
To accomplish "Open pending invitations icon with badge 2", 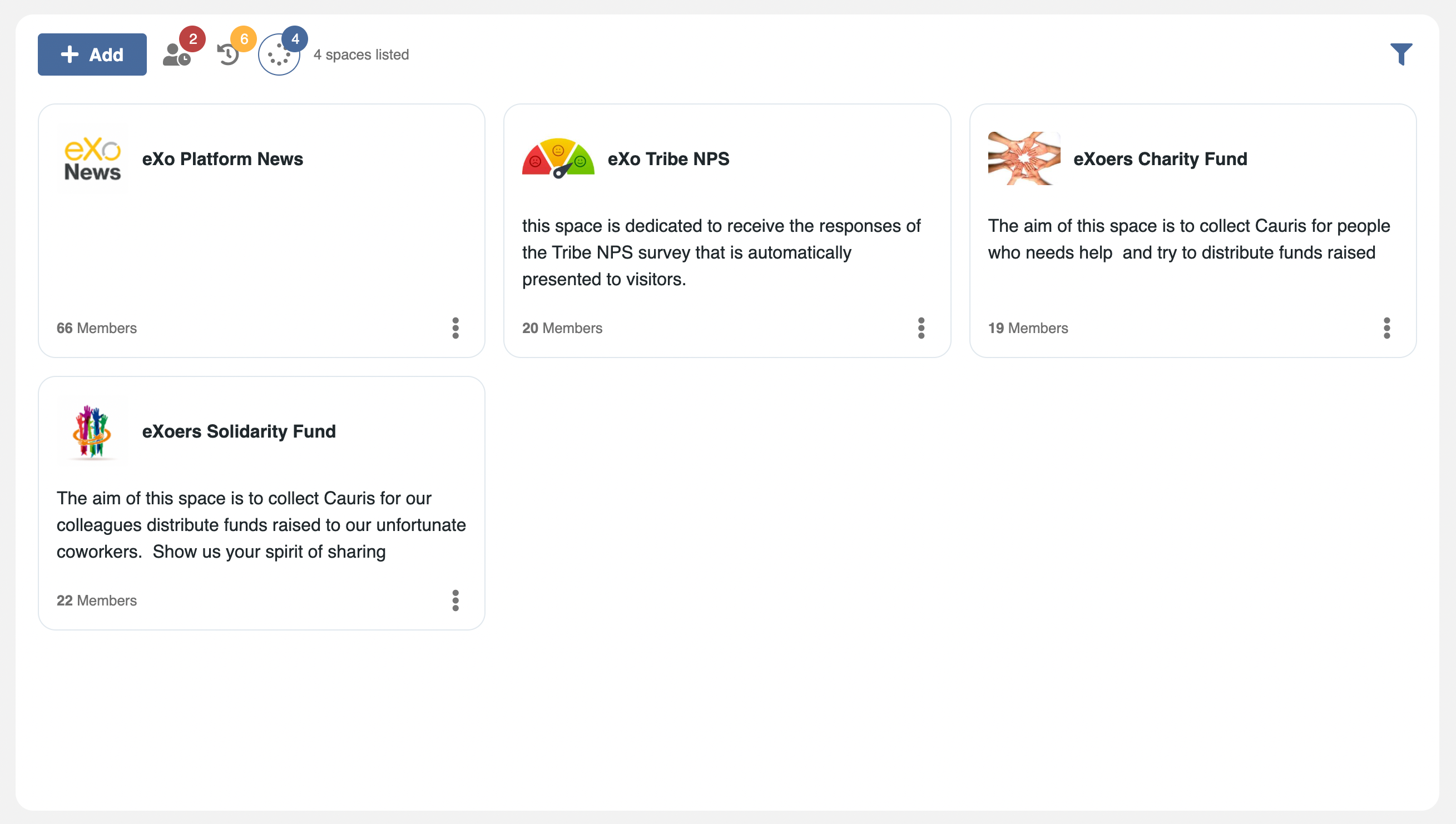I will tap(176, 55).
